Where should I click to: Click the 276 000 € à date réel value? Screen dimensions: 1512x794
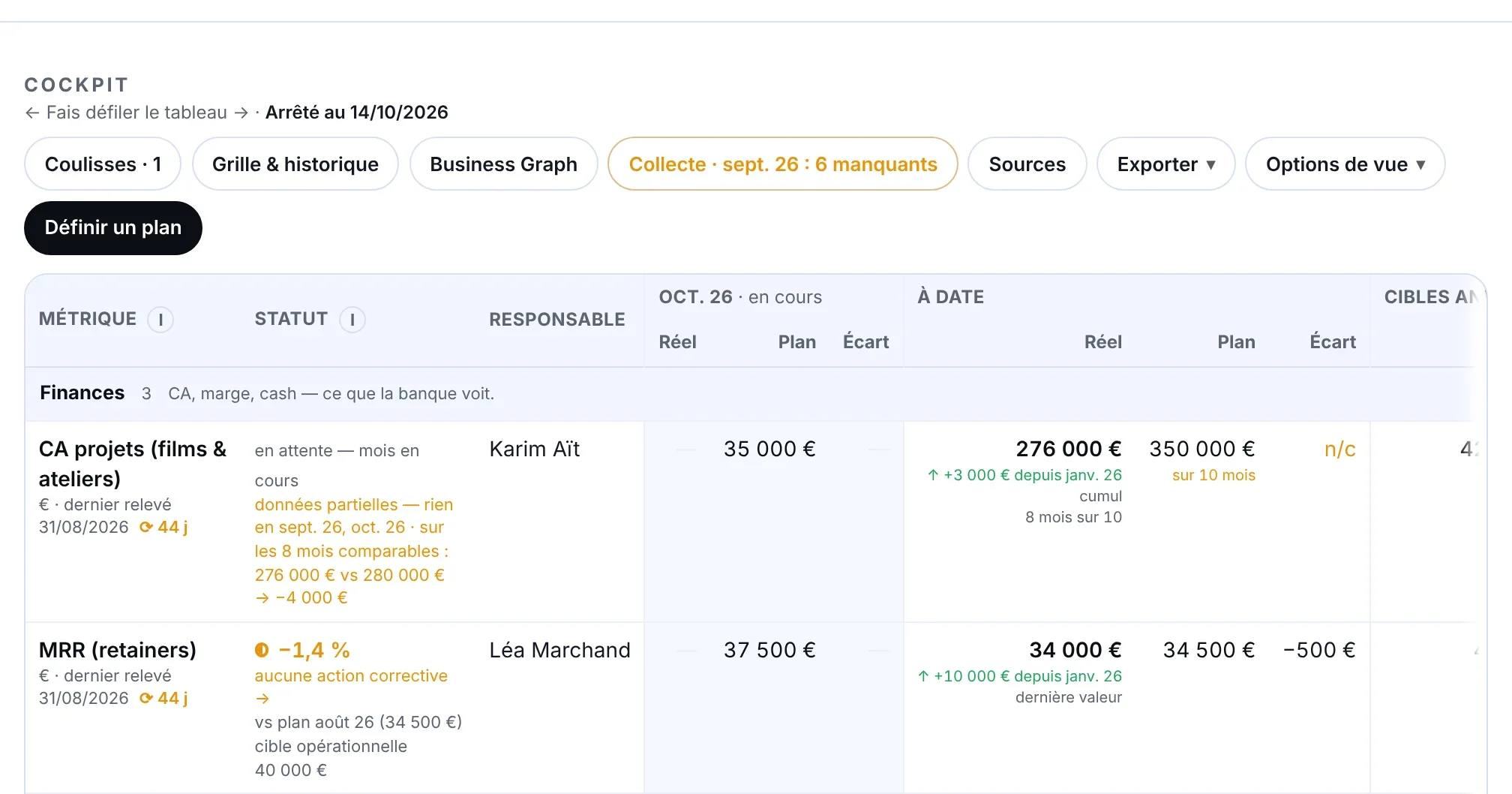(1069, 449)
